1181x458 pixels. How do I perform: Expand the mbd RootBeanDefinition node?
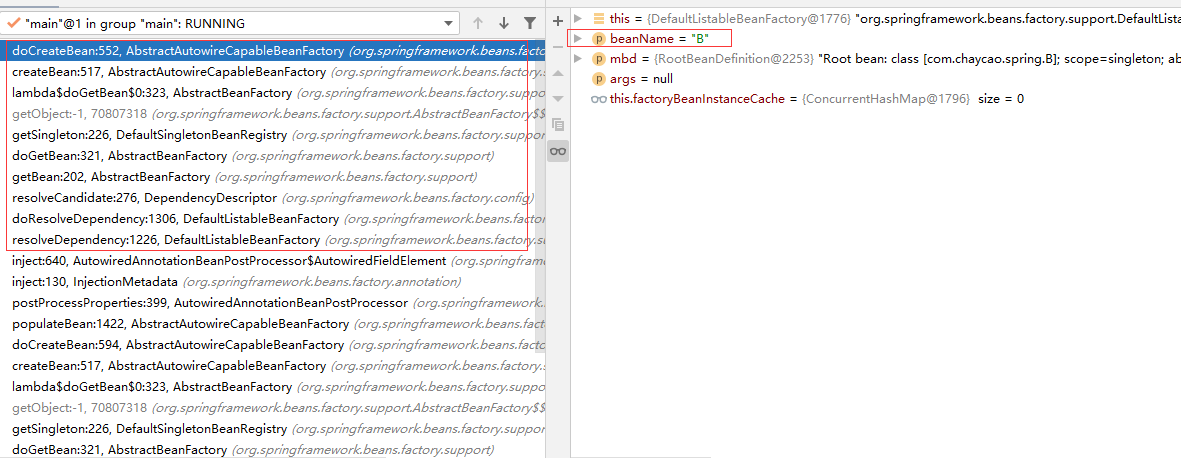(578, 59)
